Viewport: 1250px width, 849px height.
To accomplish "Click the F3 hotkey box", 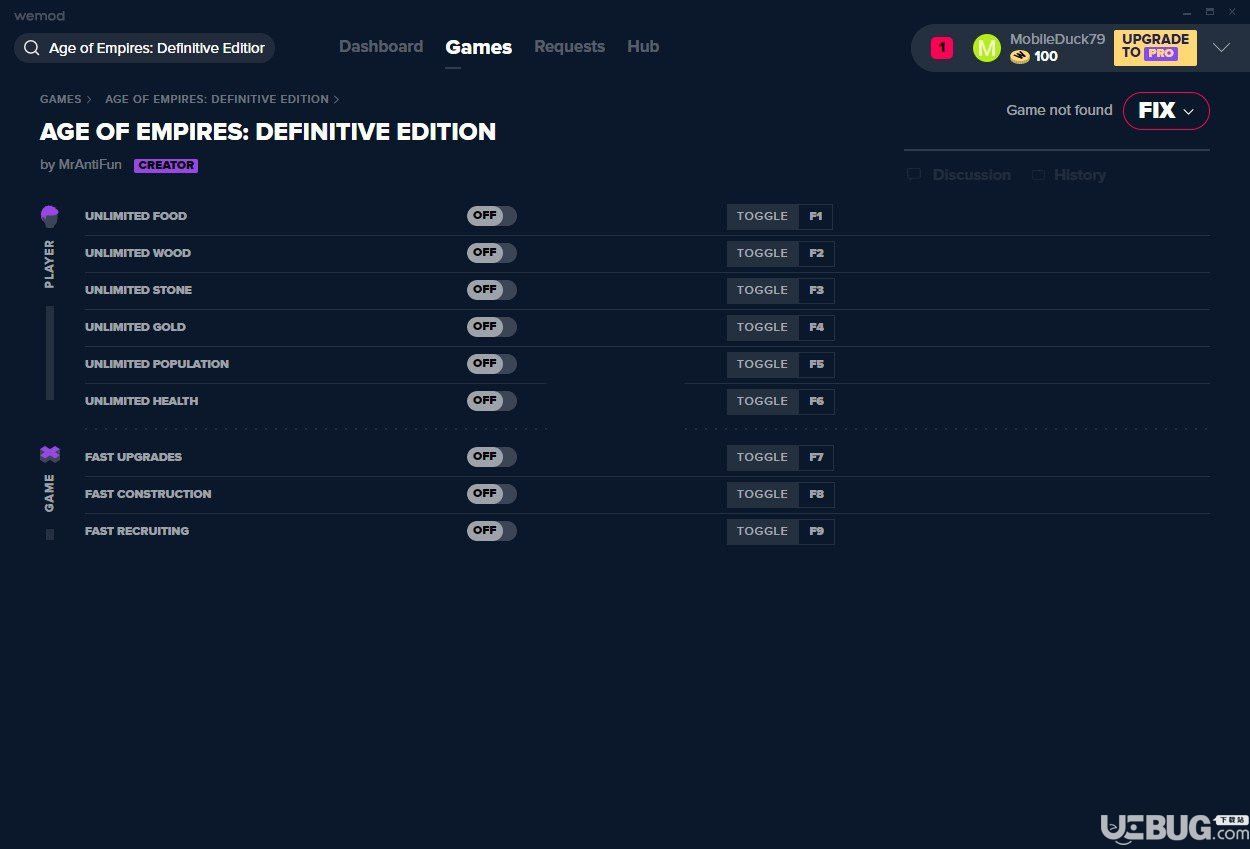I will 816,290.
